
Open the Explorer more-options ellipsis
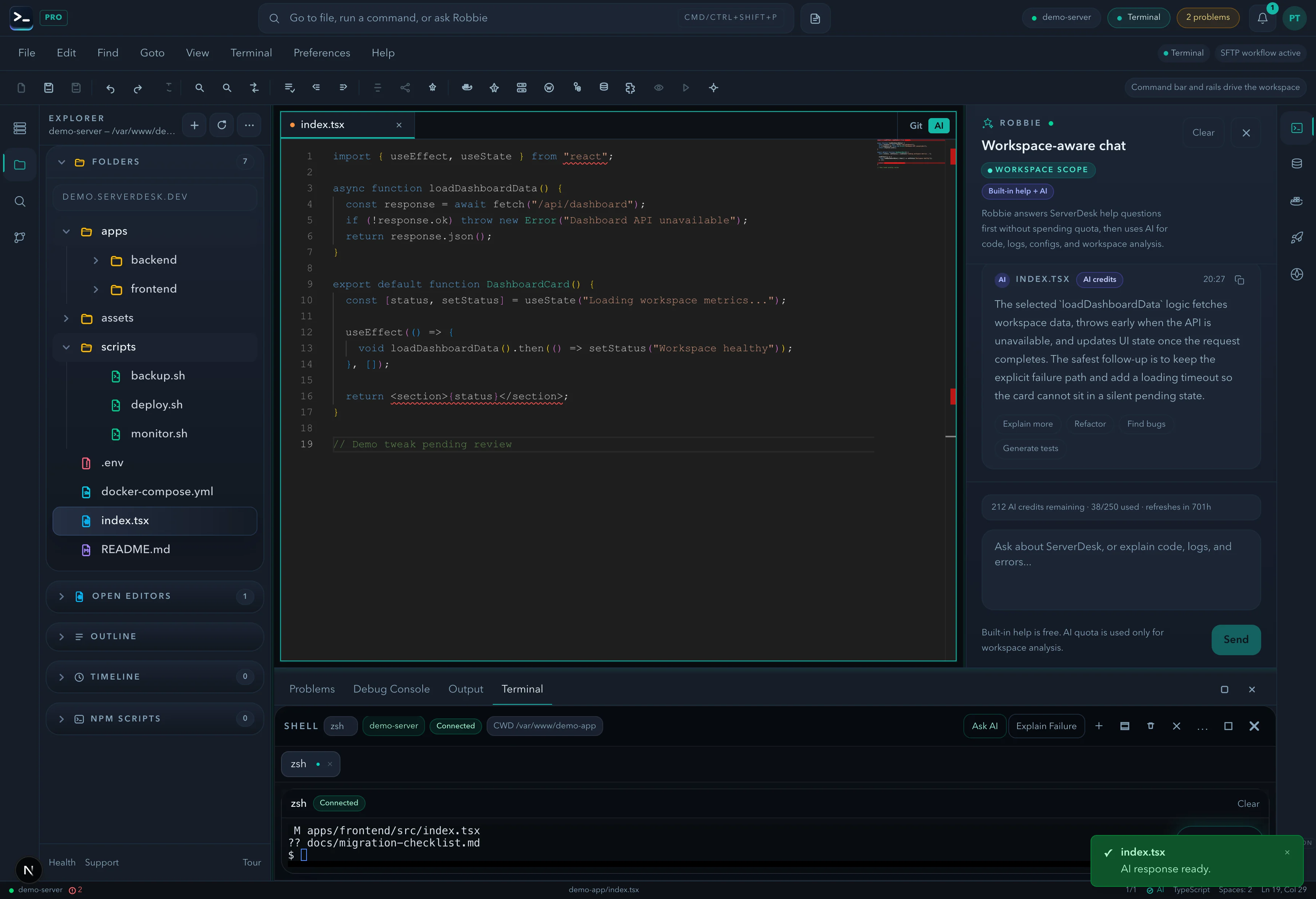[249, 125]
